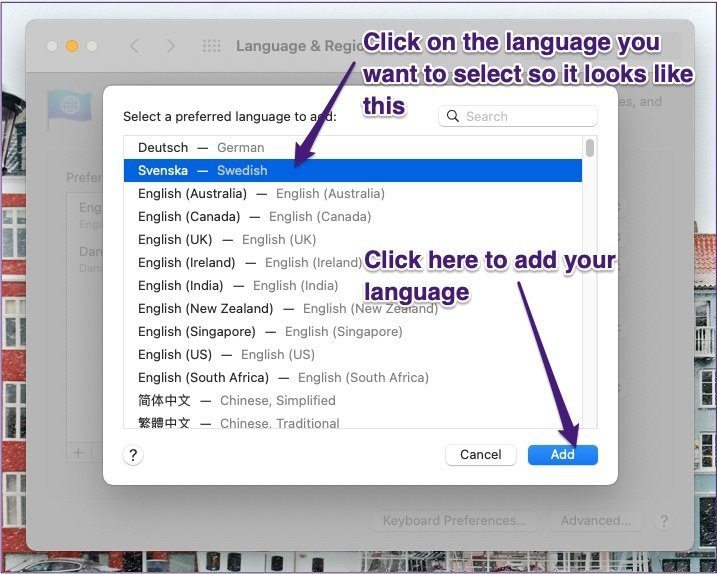
Task: Cancel the language selection dialog
Action: click(x=481, y=455)
